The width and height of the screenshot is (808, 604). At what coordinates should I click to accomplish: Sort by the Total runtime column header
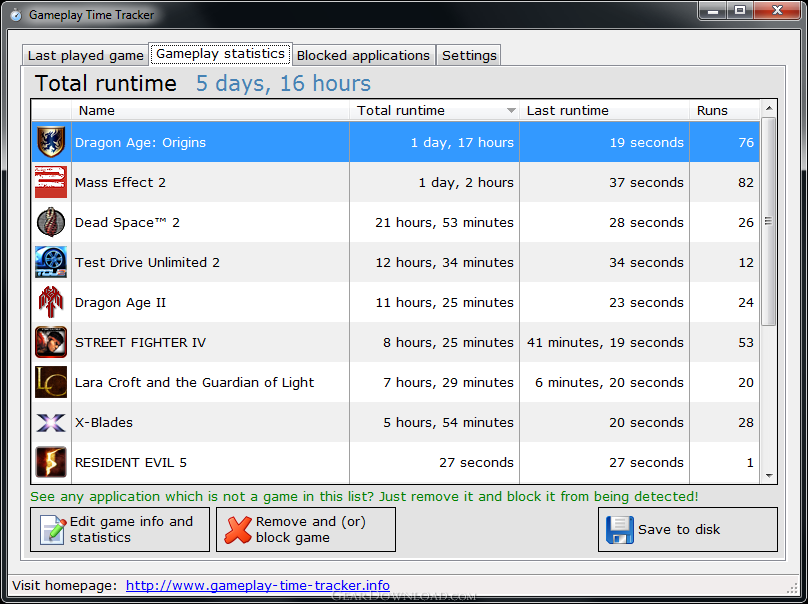pyautogui.click(x=434, y=110)
